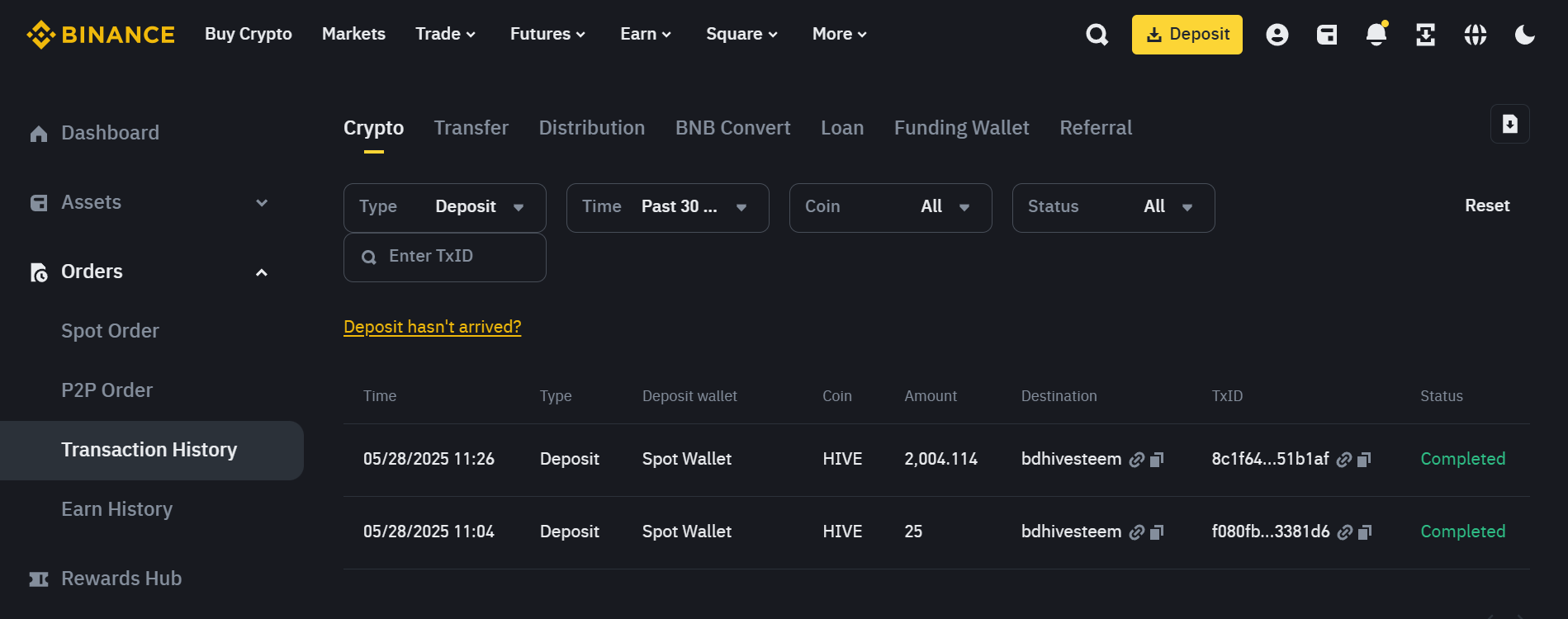Open the More menu dropdown
1568x619 pixels.
(840, 34)
